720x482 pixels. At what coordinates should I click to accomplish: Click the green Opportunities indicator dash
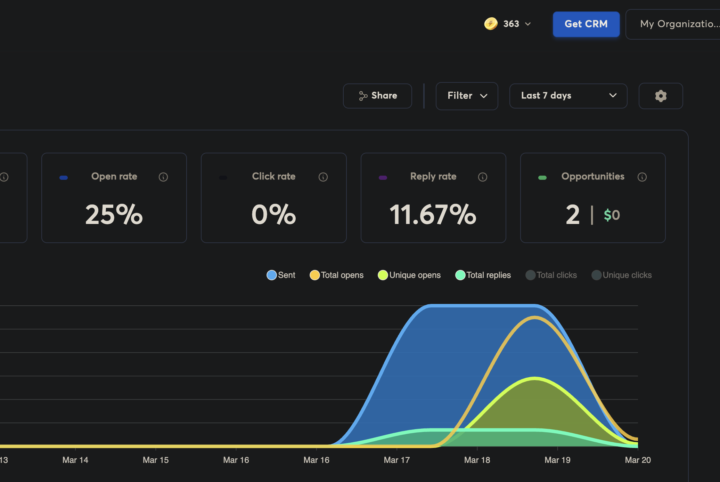pyautogui.click(x=542, y=178)
